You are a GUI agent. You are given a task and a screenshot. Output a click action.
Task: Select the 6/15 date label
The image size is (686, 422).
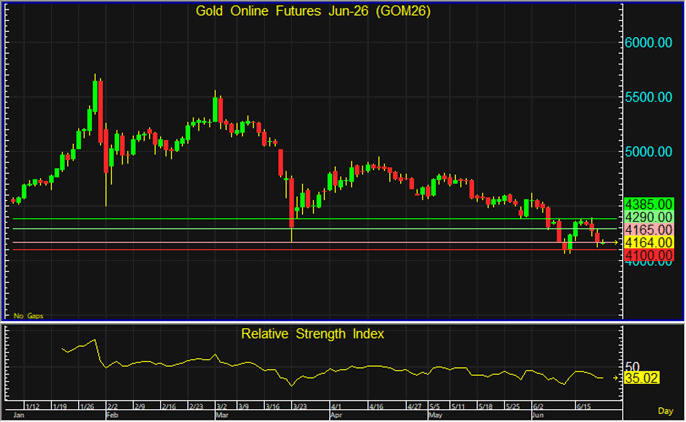(584, 407)
